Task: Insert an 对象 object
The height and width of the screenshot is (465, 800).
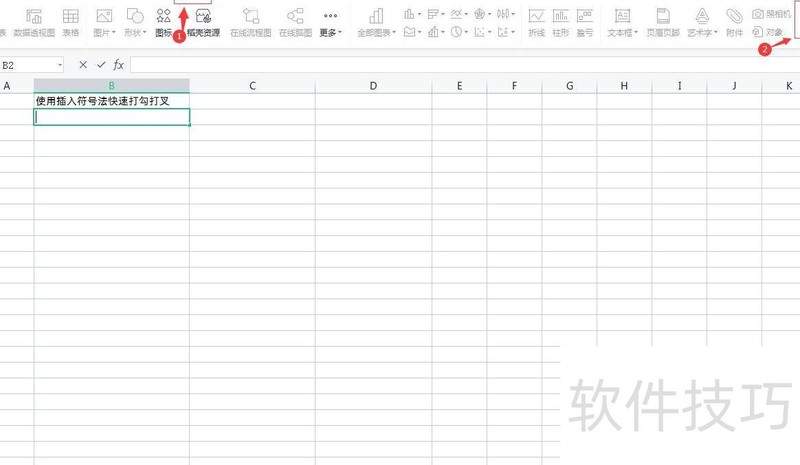Action: [768, 32]
